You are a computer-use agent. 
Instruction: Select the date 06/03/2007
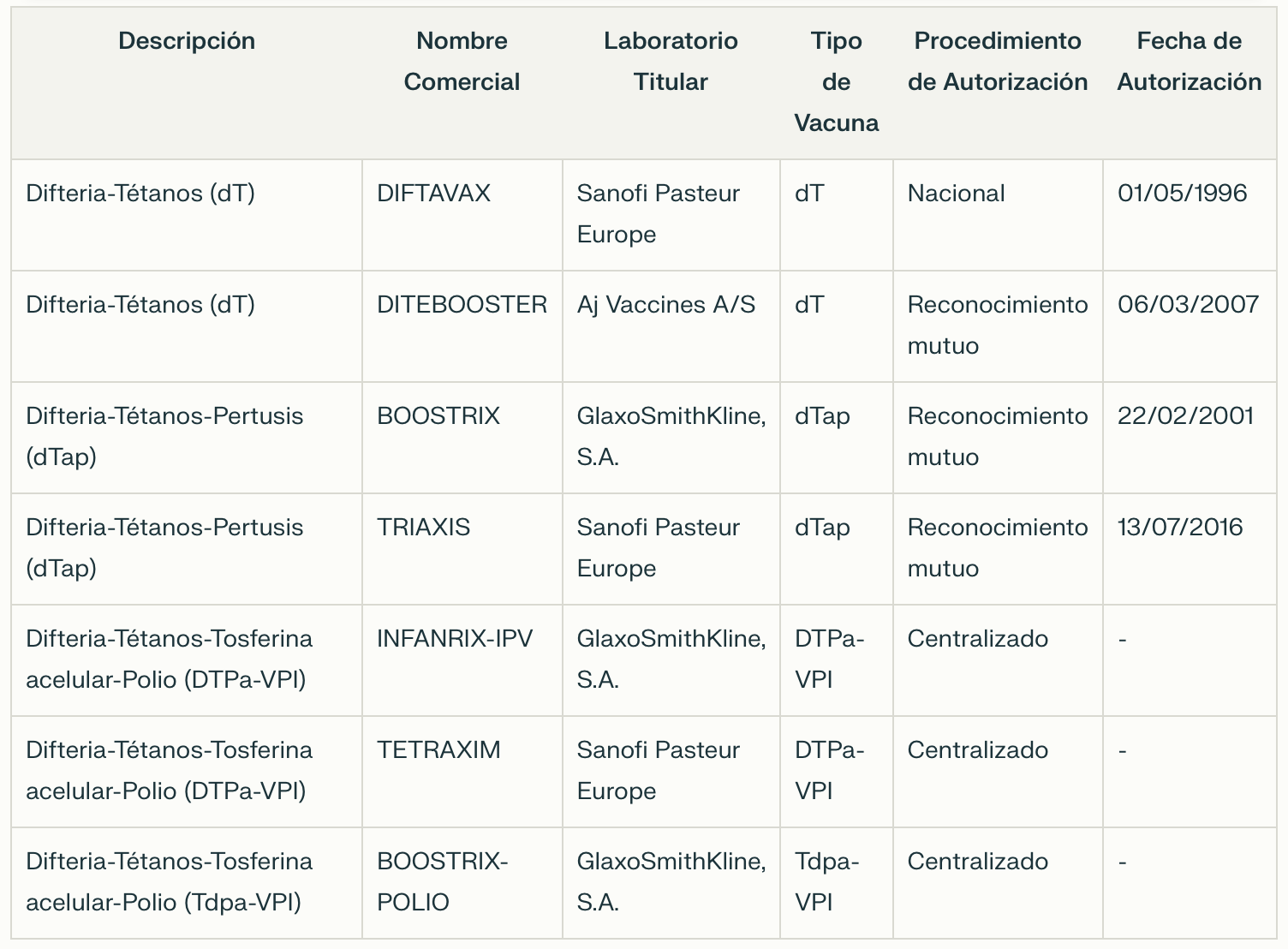1188,305
